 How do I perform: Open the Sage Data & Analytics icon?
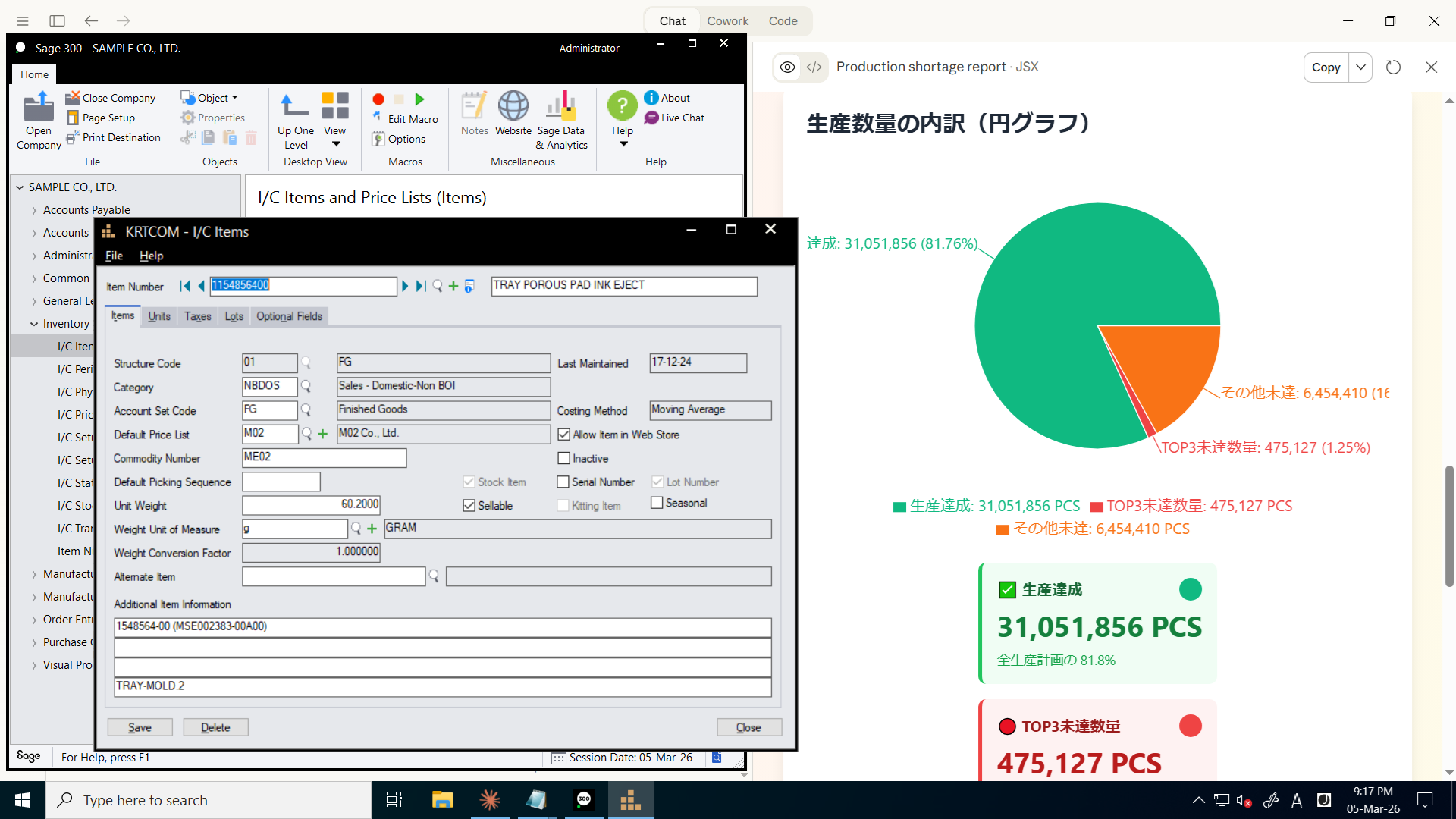click(561, 106)
